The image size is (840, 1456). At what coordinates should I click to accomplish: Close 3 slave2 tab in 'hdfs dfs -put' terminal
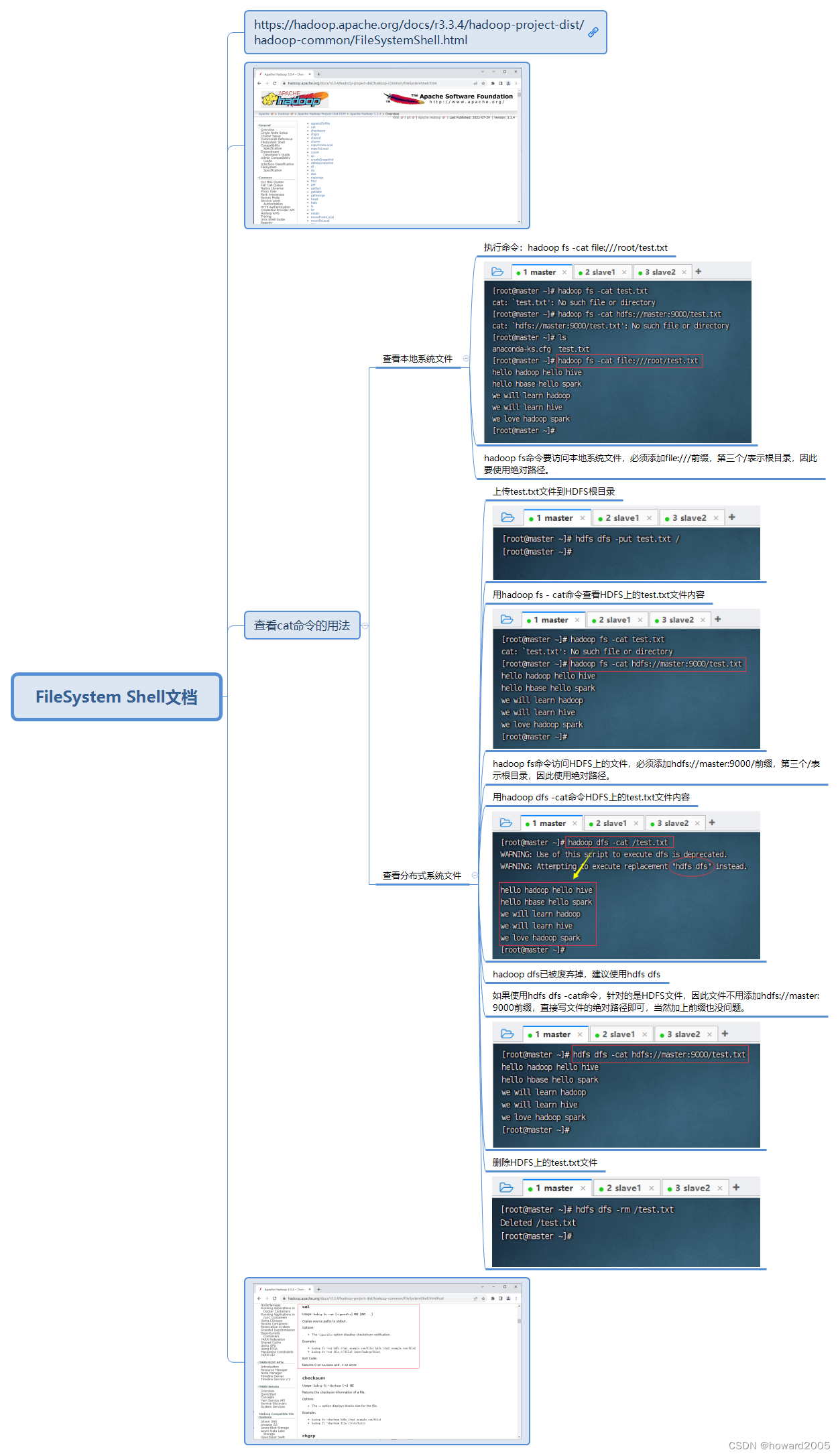click(716, 518)
